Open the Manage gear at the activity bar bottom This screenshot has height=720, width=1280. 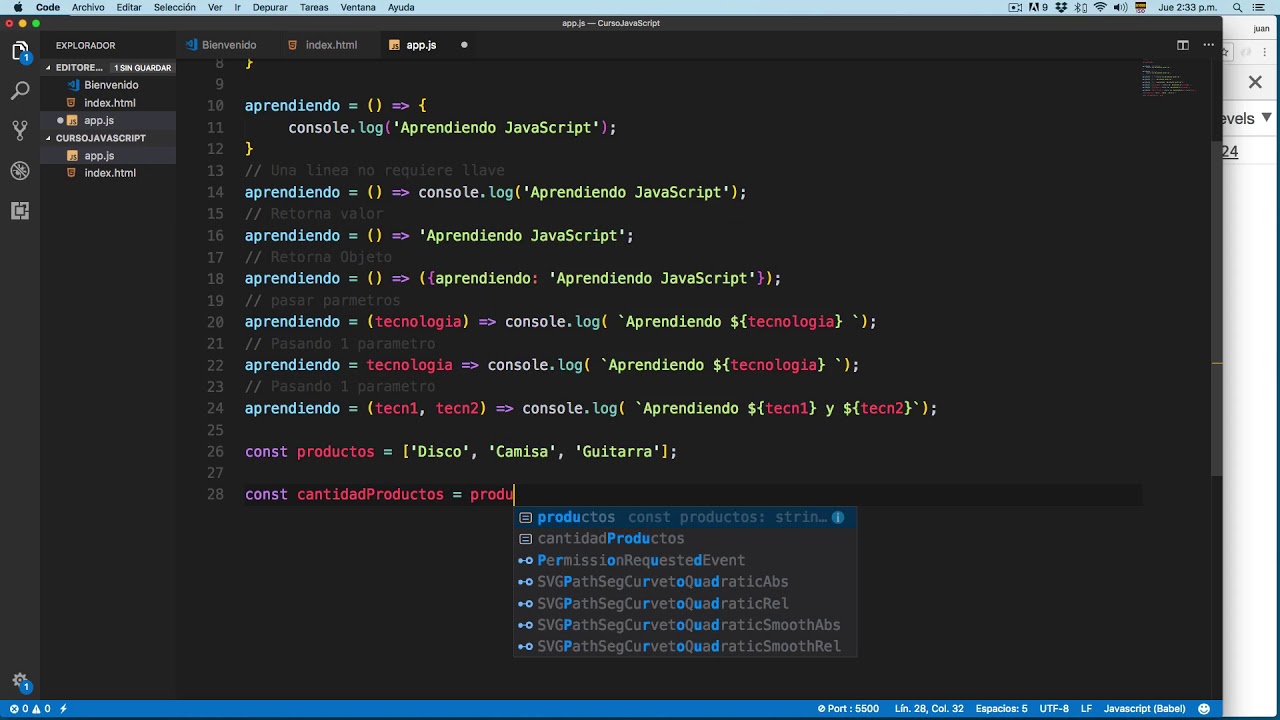coord(20,682)
